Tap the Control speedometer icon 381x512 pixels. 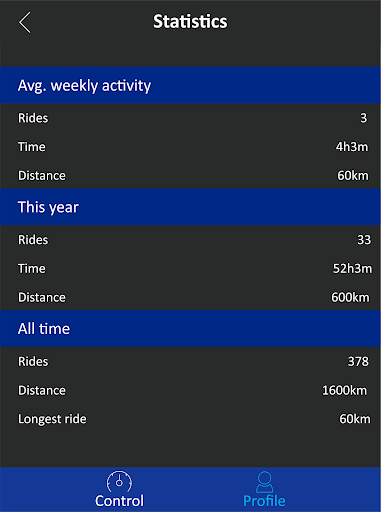click(119, 481)
